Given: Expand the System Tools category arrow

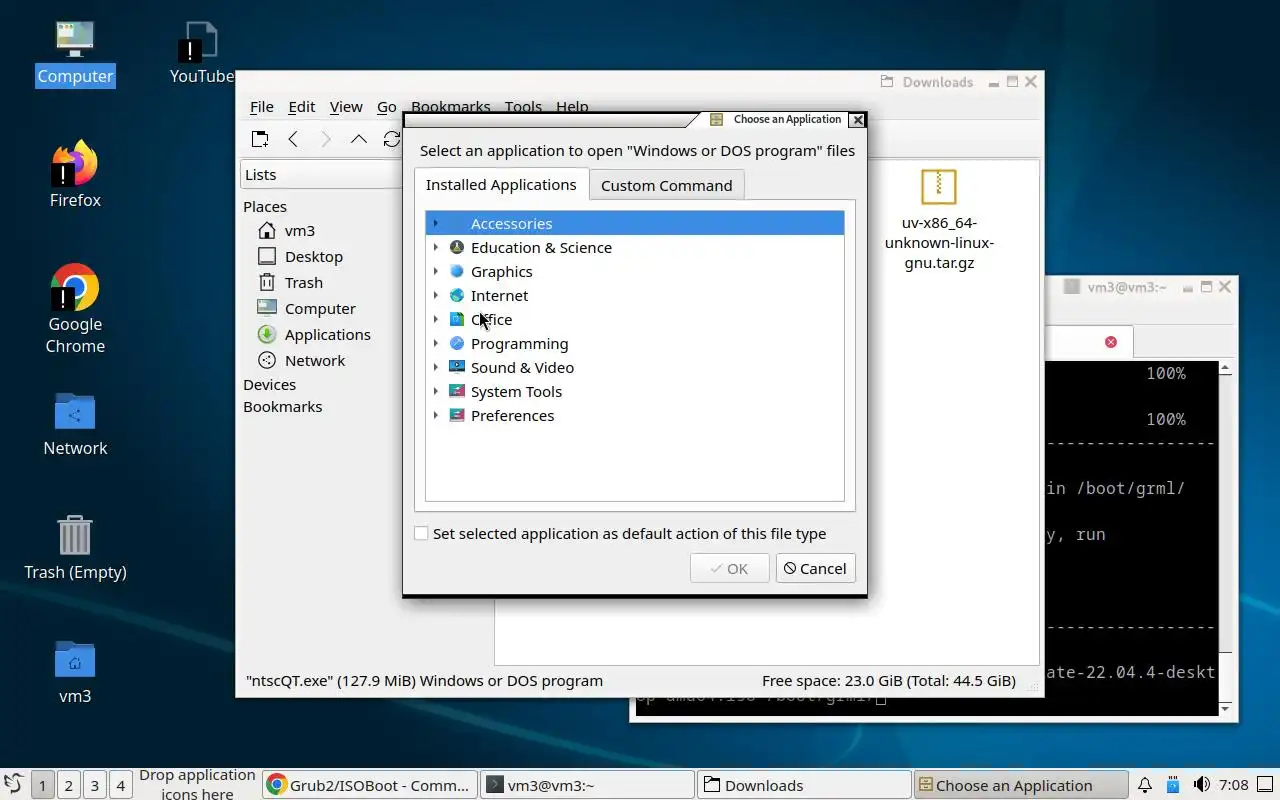Looking at the screenshot, I should click(x=436, y=391).
